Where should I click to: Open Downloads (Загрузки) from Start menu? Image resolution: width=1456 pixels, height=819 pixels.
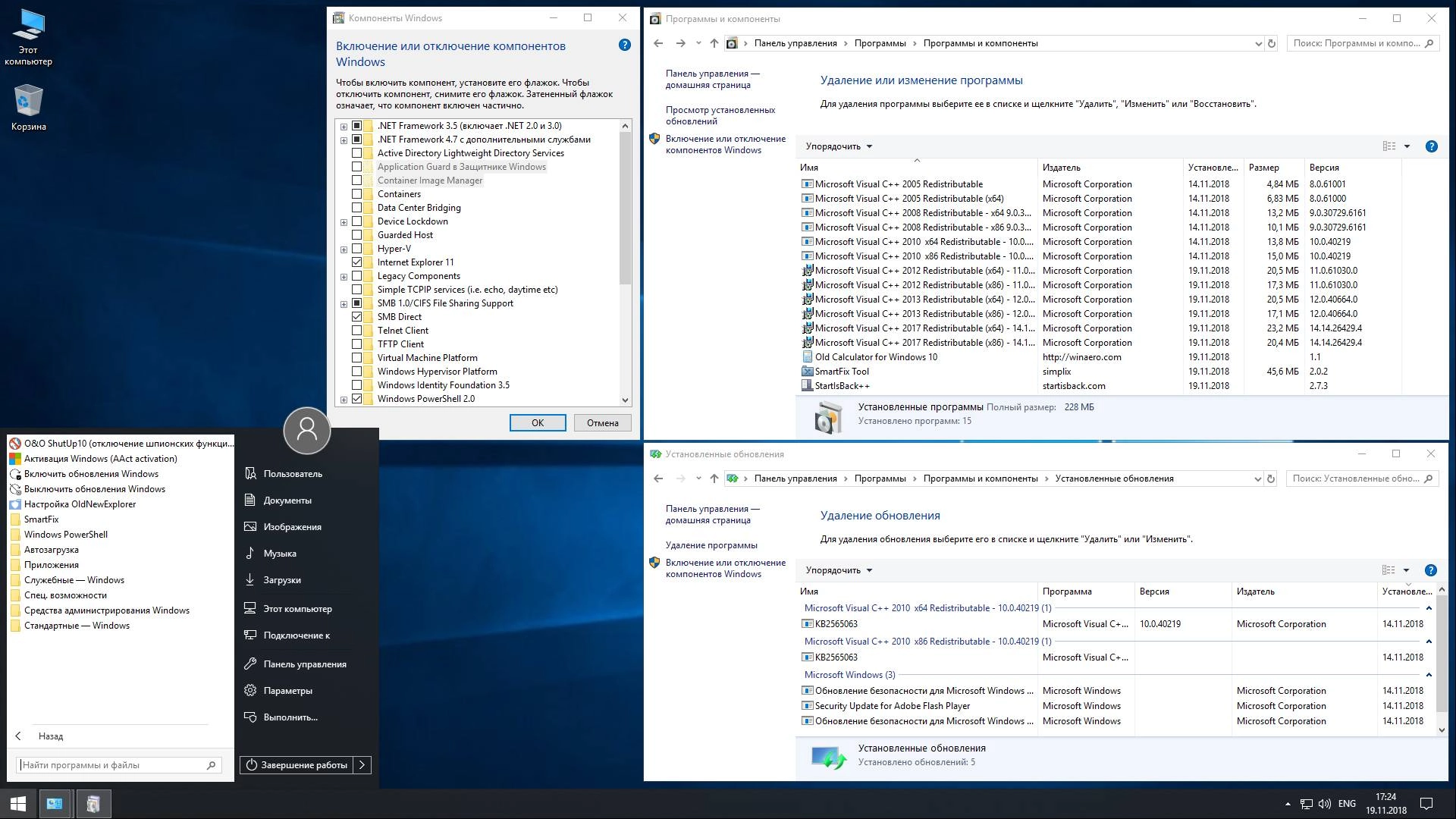tap(282, 580)
